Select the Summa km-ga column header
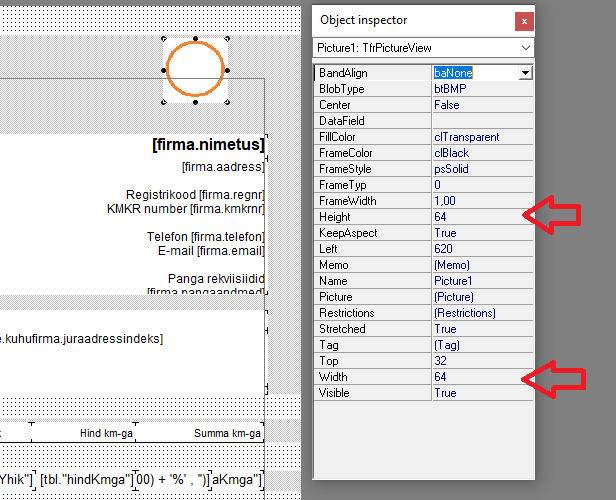 coord(227,433)
